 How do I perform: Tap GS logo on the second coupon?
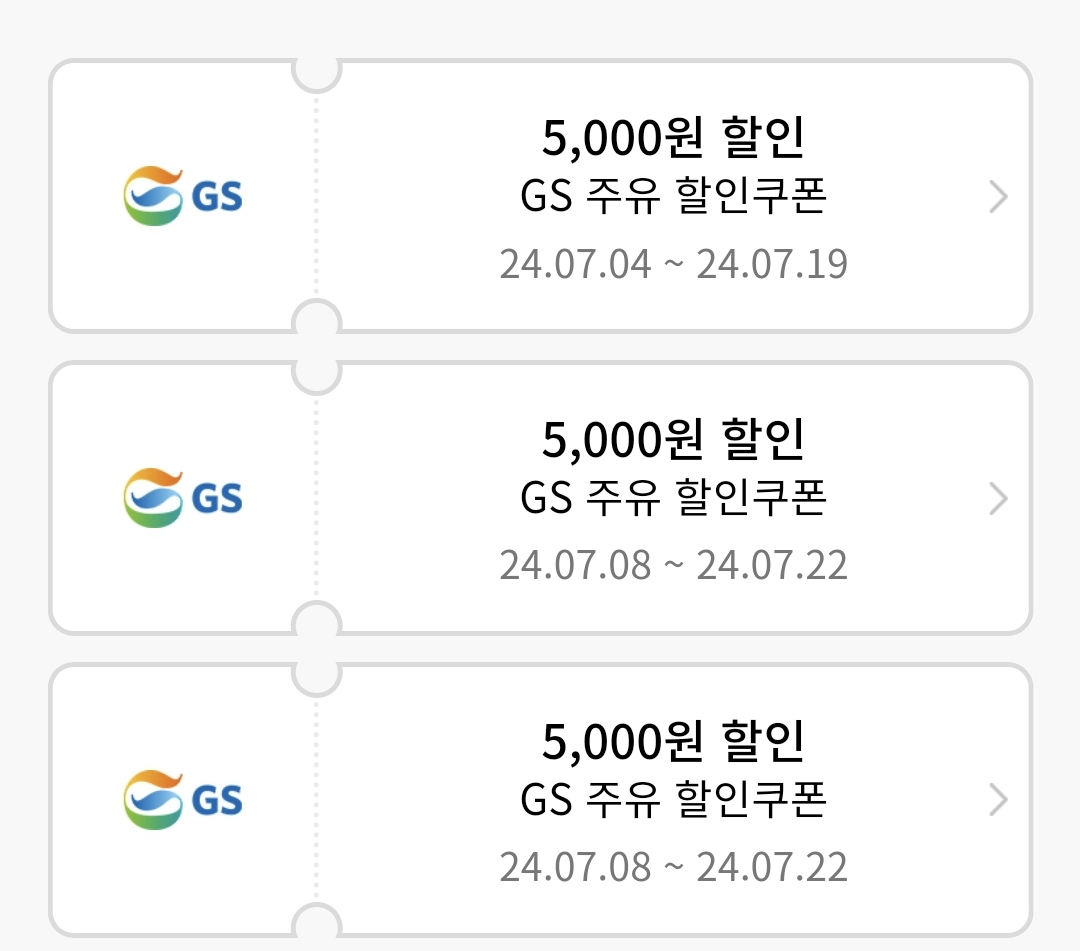[x=183, y=498]
